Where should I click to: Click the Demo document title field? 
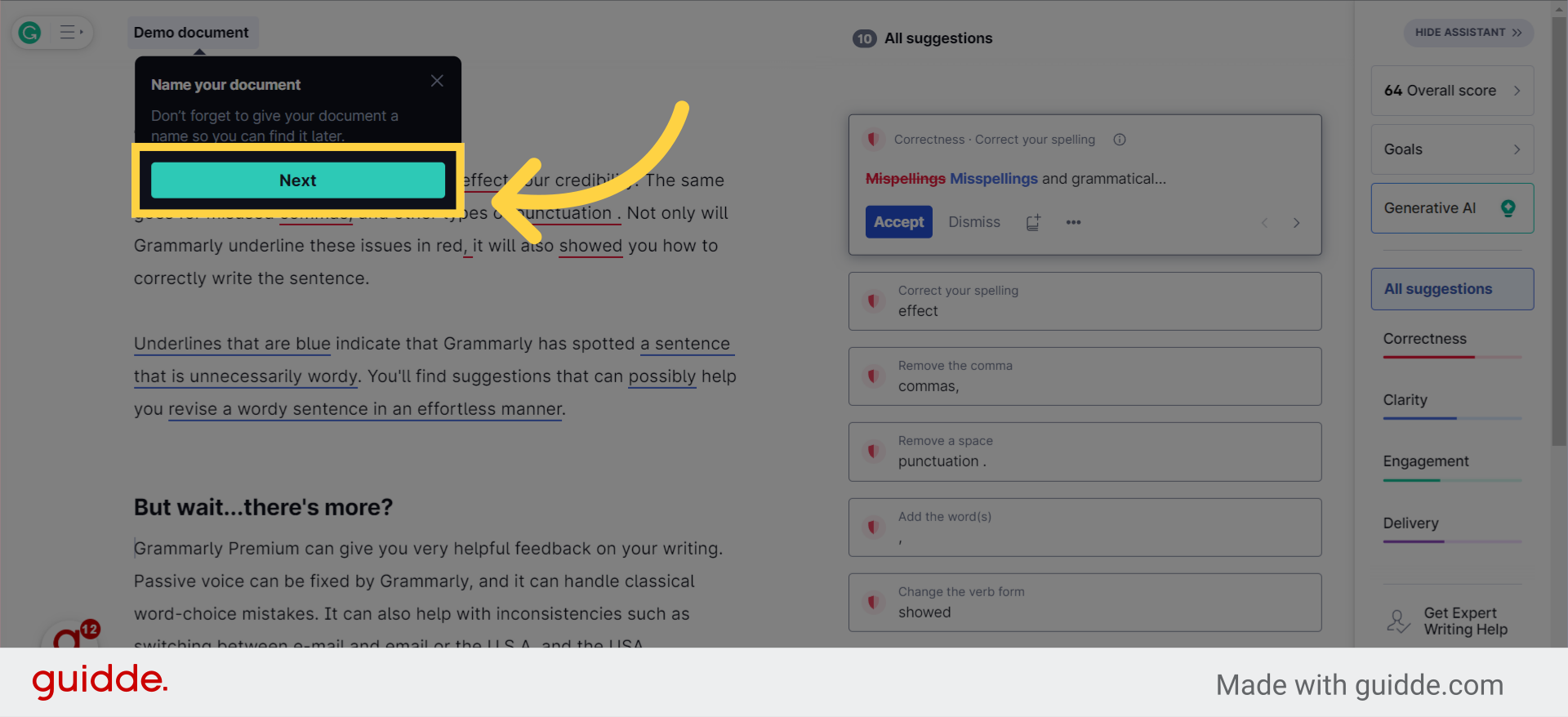(191, 33)
